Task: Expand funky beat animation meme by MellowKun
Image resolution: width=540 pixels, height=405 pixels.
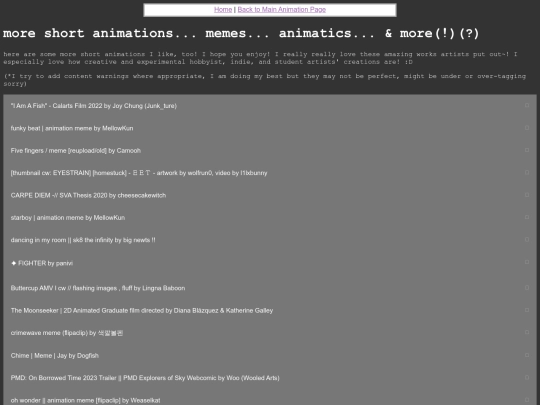Action: (x=270, y=128)
